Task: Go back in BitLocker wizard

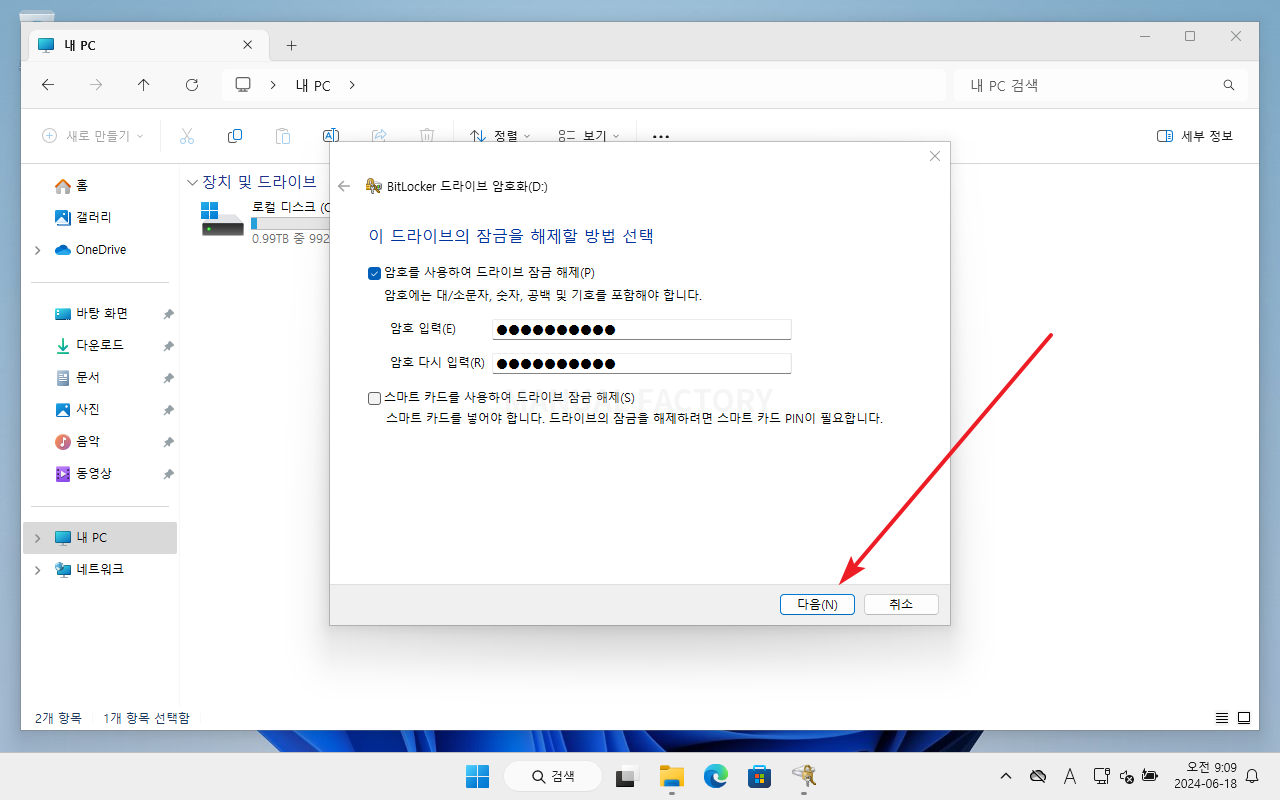Action: click(344, 186)
